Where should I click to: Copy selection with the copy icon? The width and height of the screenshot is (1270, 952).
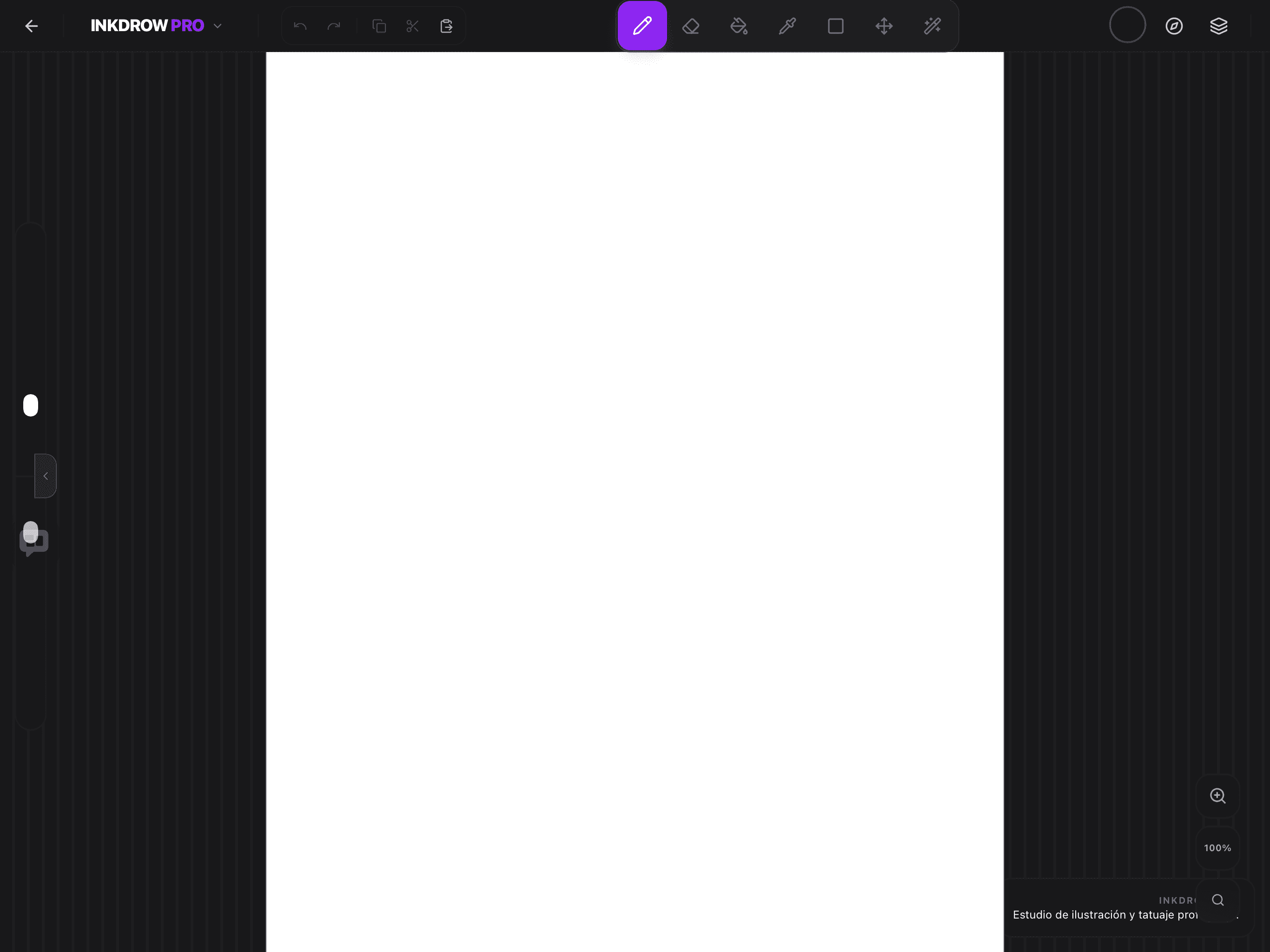(379, 26)
